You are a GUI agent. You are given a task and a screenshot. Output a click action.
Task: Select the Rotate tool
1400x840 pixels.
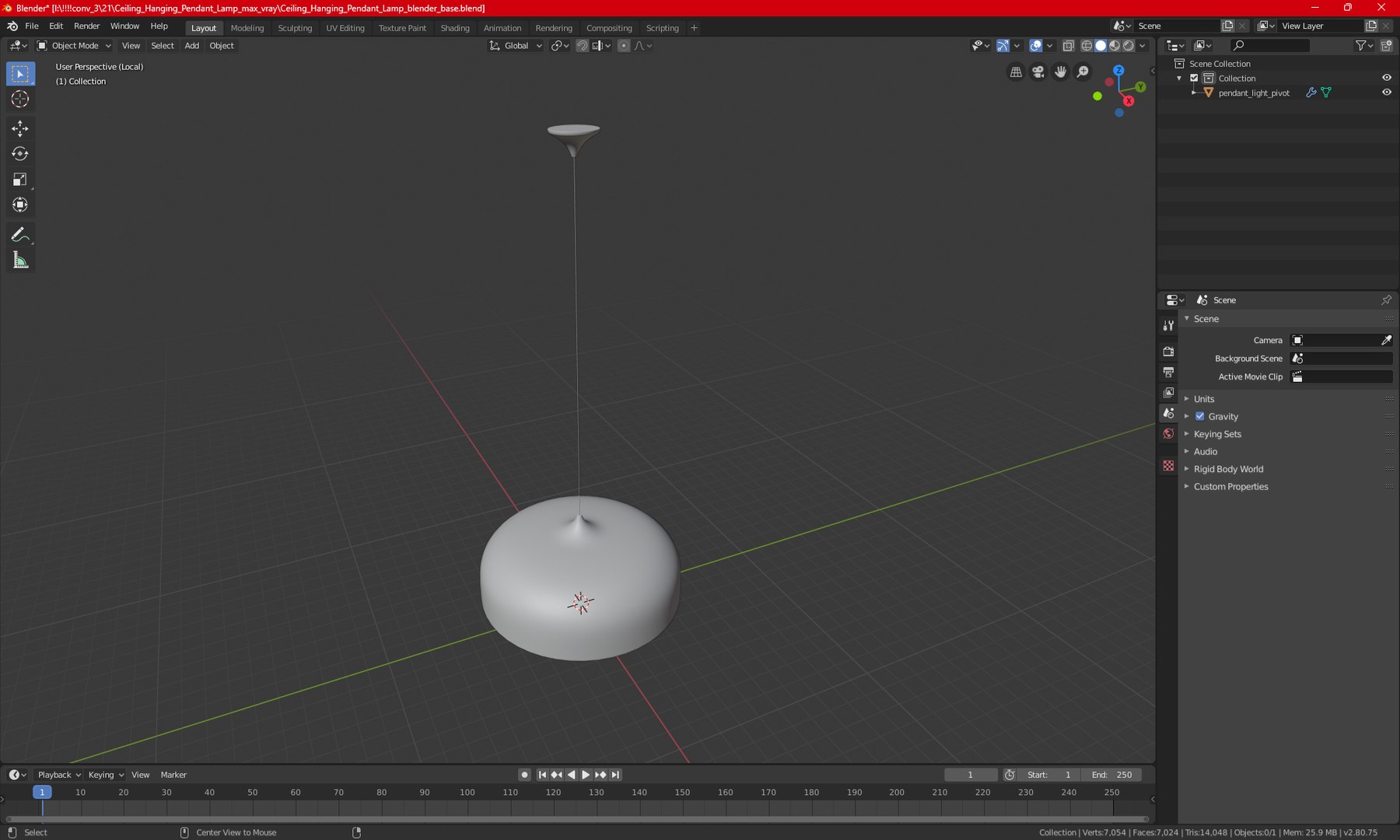(x=20, y=154)
